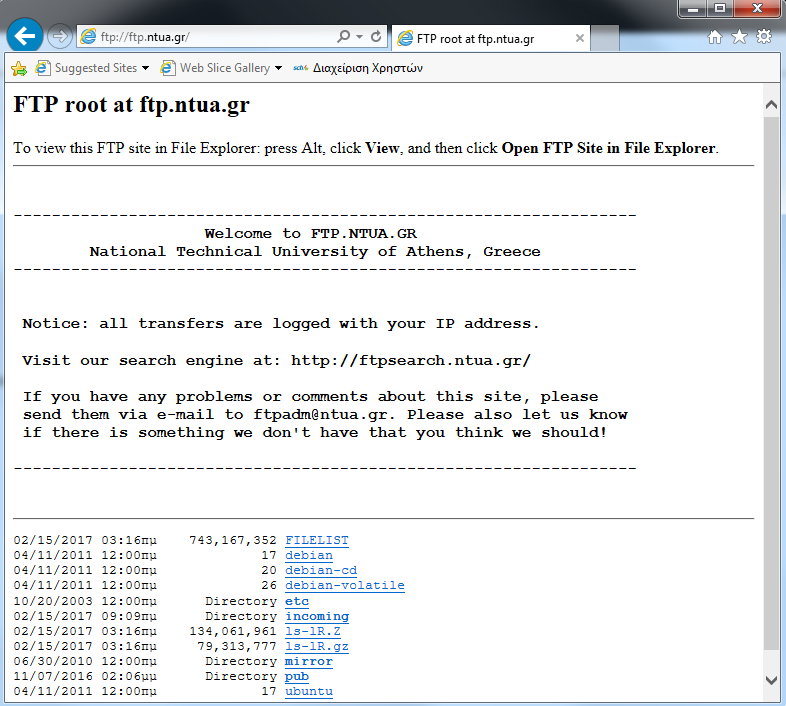Open the debian-volatile link
Screen dimensions: 786x706
pyautogui.click(x=345, y=586)
